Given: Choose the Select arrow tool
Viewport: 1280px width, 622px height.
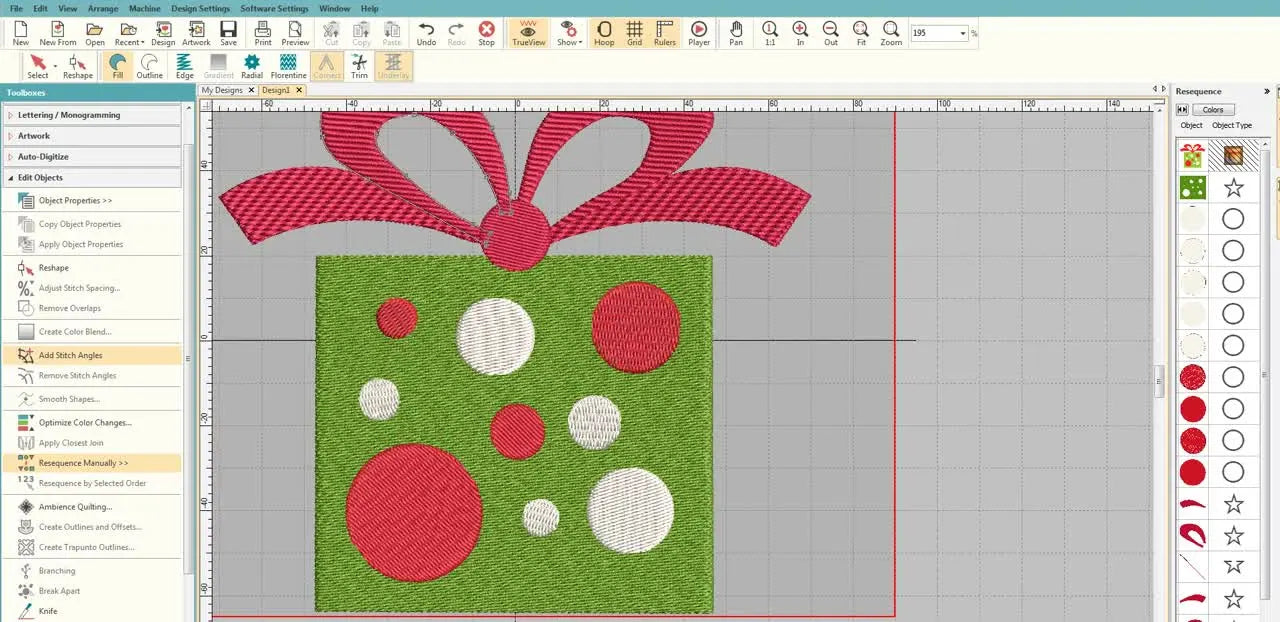Looking at the screenshot, I should click(x=38, y=66).
